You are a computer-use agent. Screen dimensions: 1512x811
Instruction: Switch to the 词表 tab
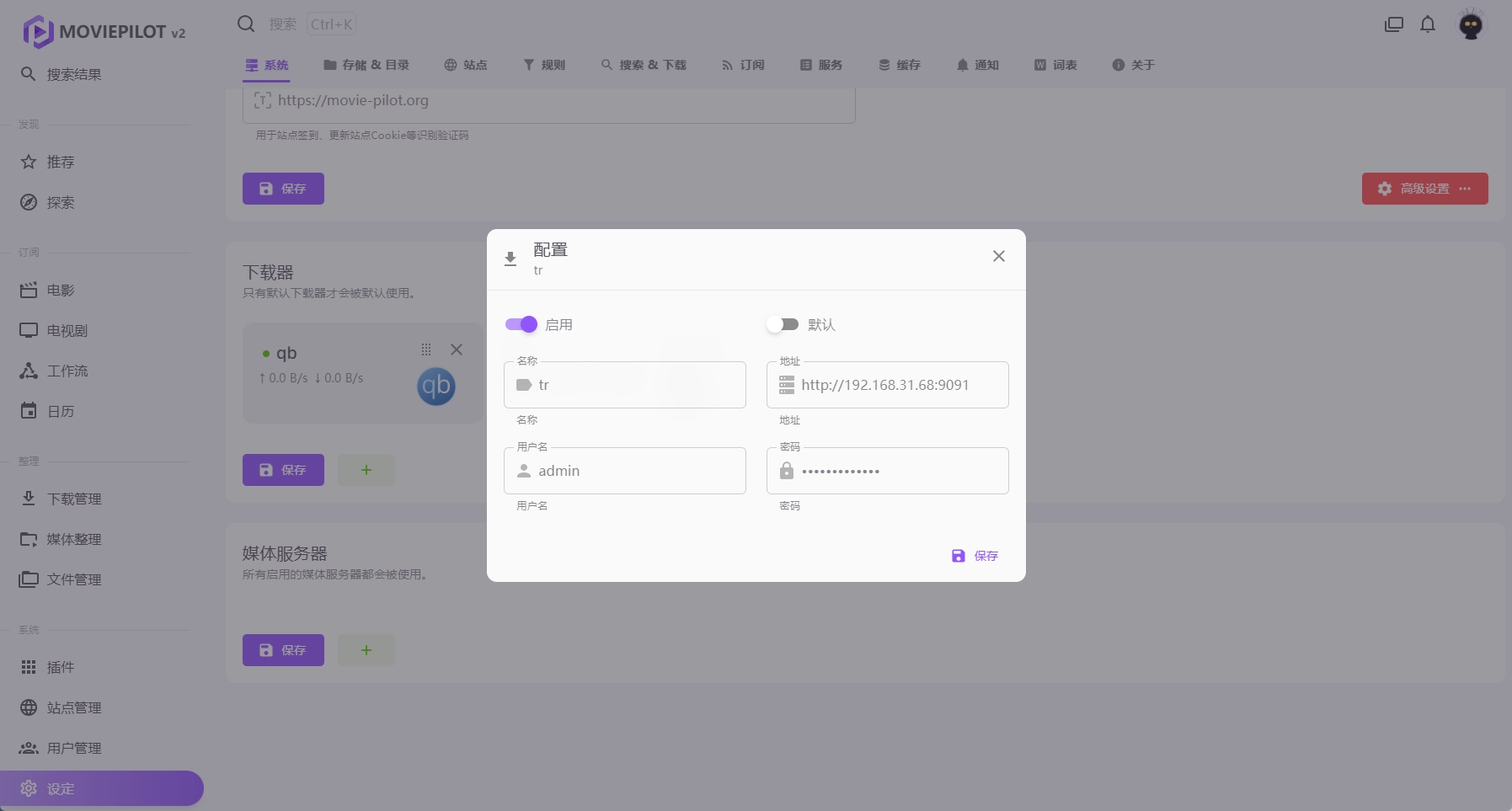pyautogui.click(x=1056, y=65)
